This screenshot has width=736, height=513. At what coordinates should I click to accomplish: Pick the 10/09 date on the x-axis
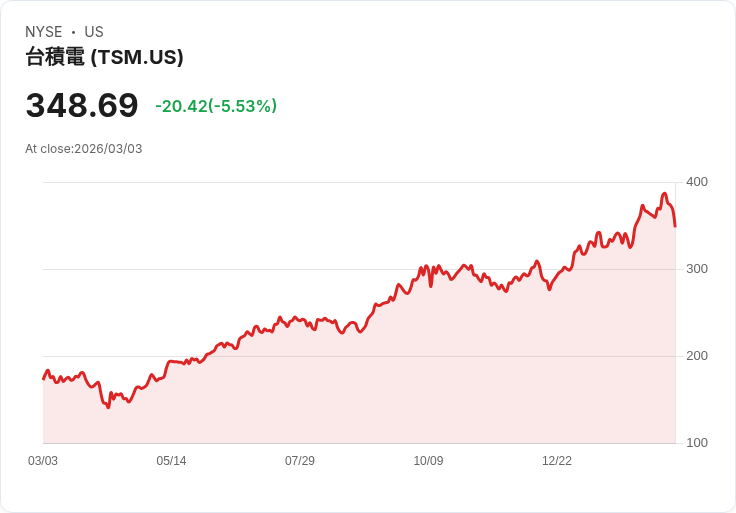point(428,460)
